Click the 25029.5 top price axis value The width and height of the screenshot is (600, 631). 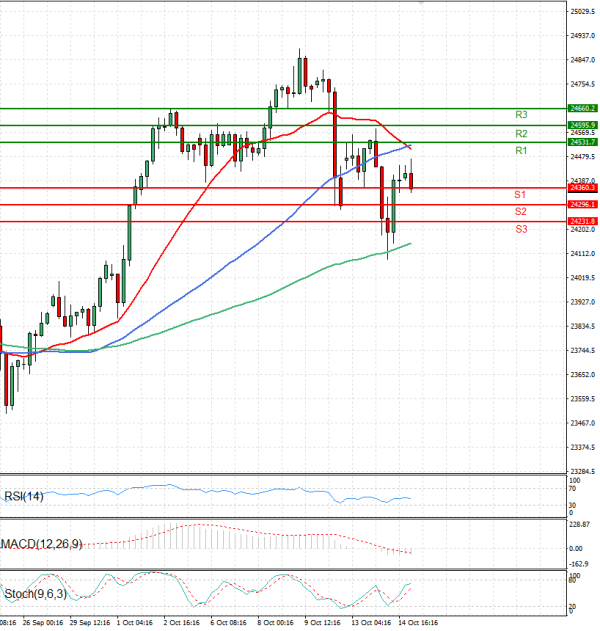582,12
